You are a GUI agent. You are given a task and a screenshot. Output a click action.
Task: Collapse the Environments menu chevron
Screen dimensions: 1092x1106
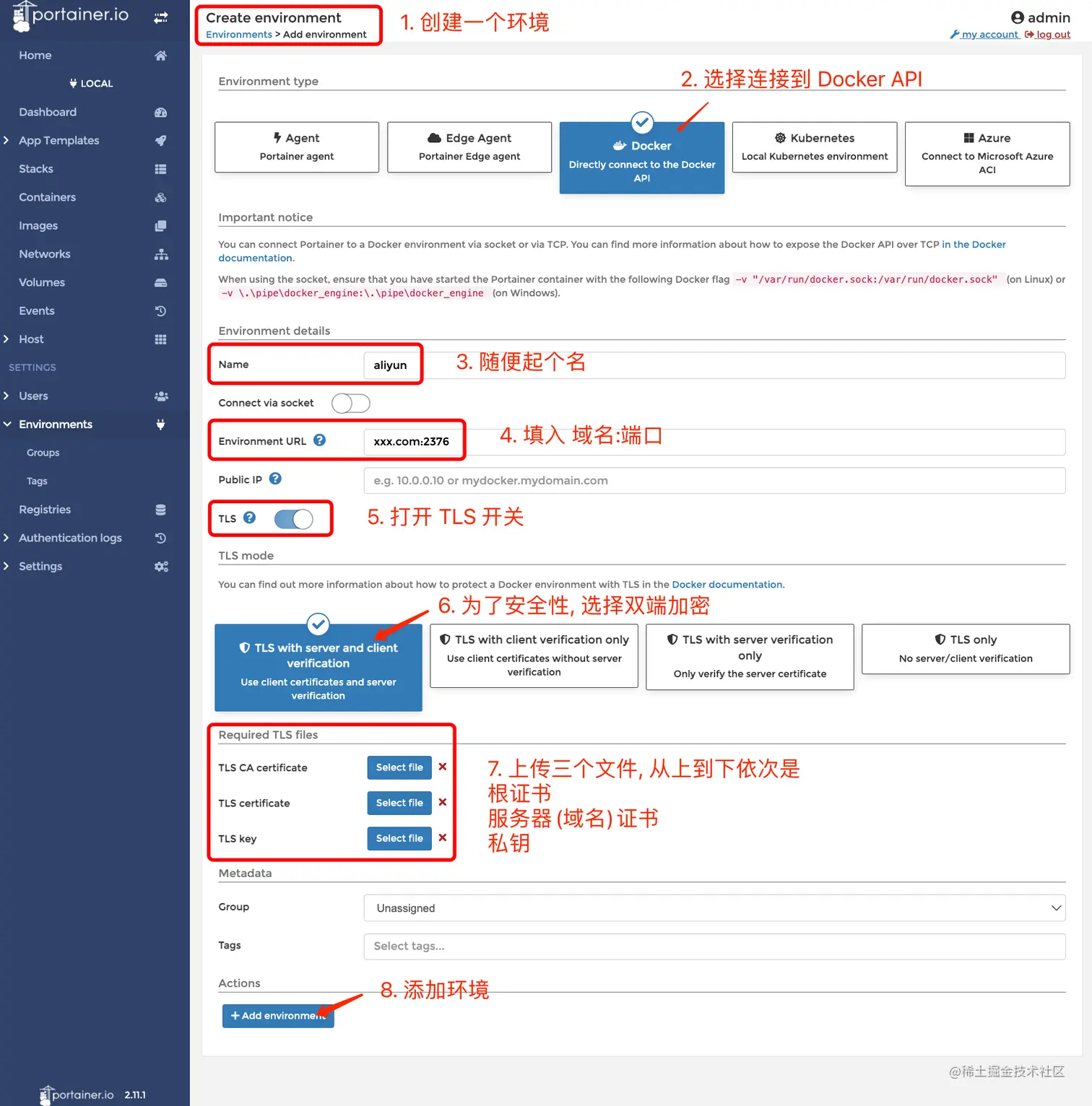click(7, 424)
